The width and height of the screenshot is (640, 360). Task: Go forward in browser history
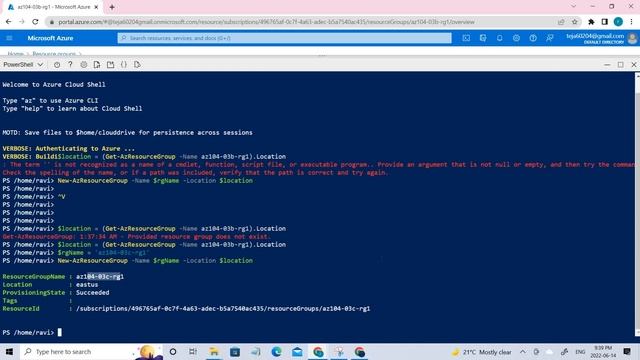click(22, 22)
